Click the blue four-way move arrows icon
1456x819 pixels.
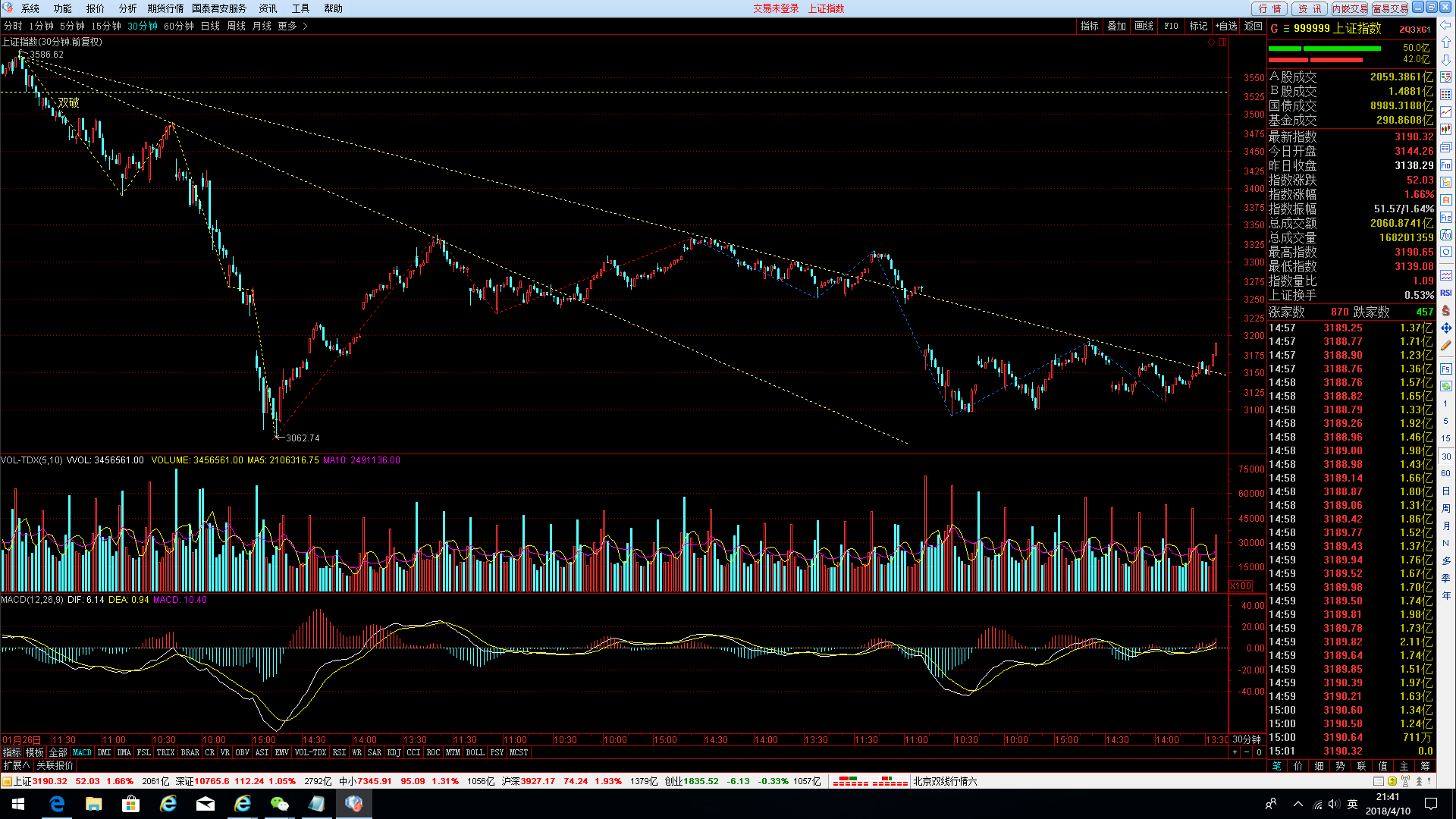coord(1446,328)
